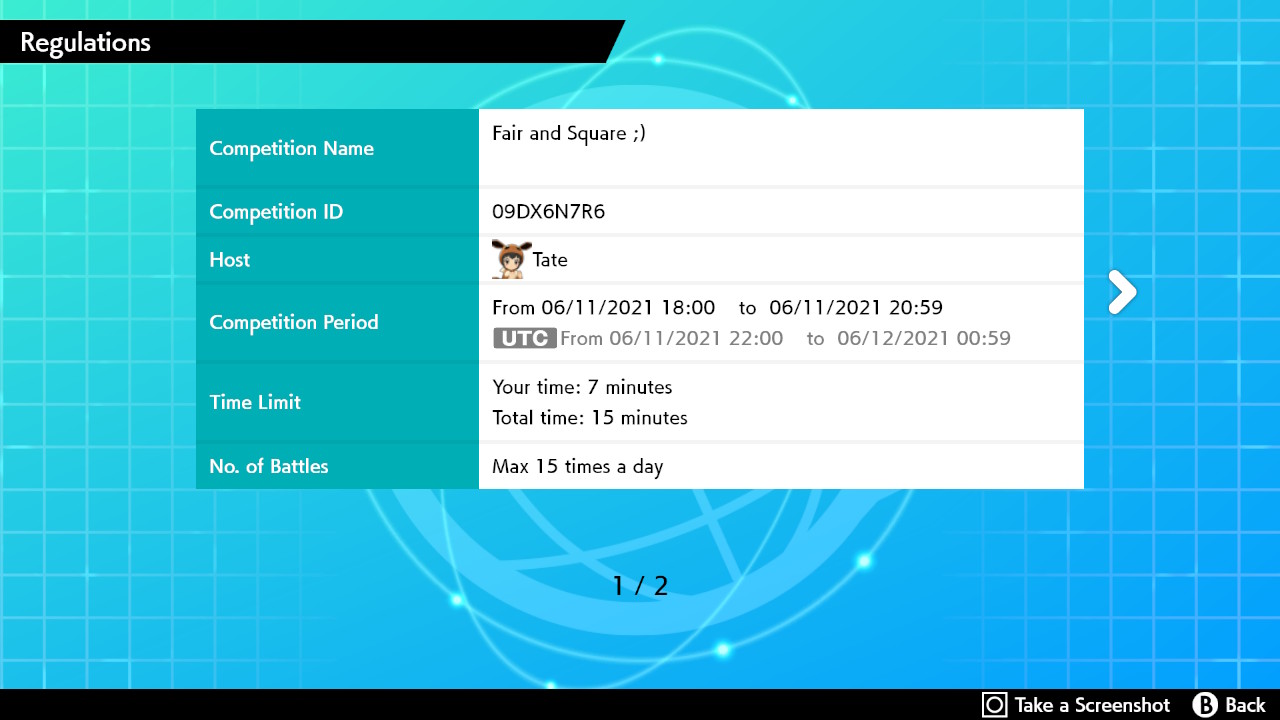Click "Your time: 7 minutes"

[582, 387]
